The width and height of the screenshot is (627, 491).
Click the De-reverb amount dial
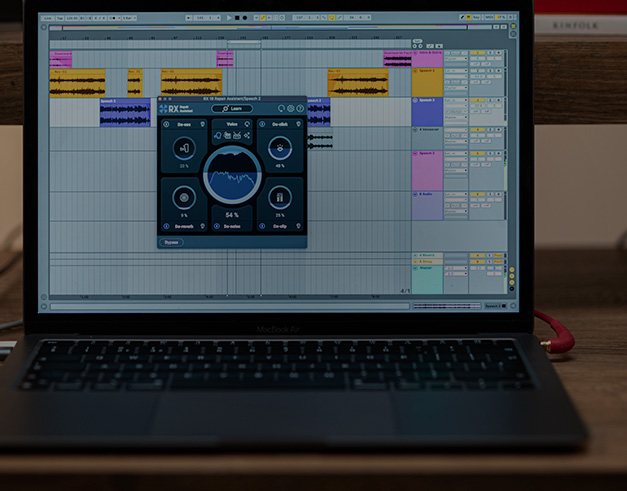tap(184, 197)
